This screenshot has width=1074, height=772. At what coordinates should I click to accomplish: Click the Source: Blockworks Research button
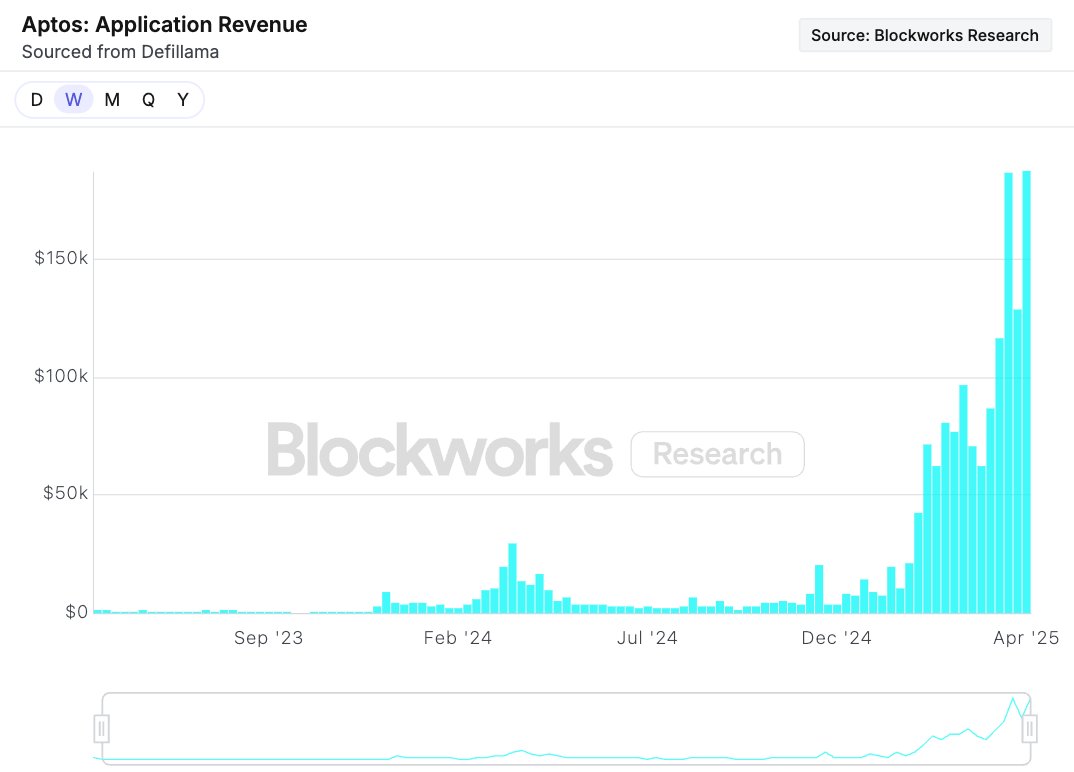pos(924,35)
